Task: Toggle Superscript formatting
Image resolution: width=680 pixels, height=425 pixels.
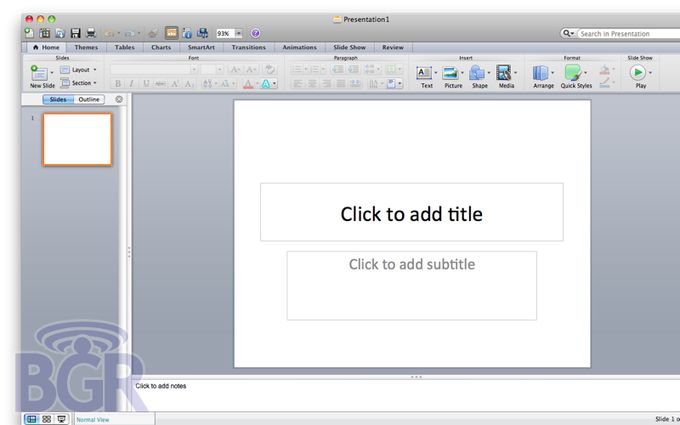Action: 174,84
